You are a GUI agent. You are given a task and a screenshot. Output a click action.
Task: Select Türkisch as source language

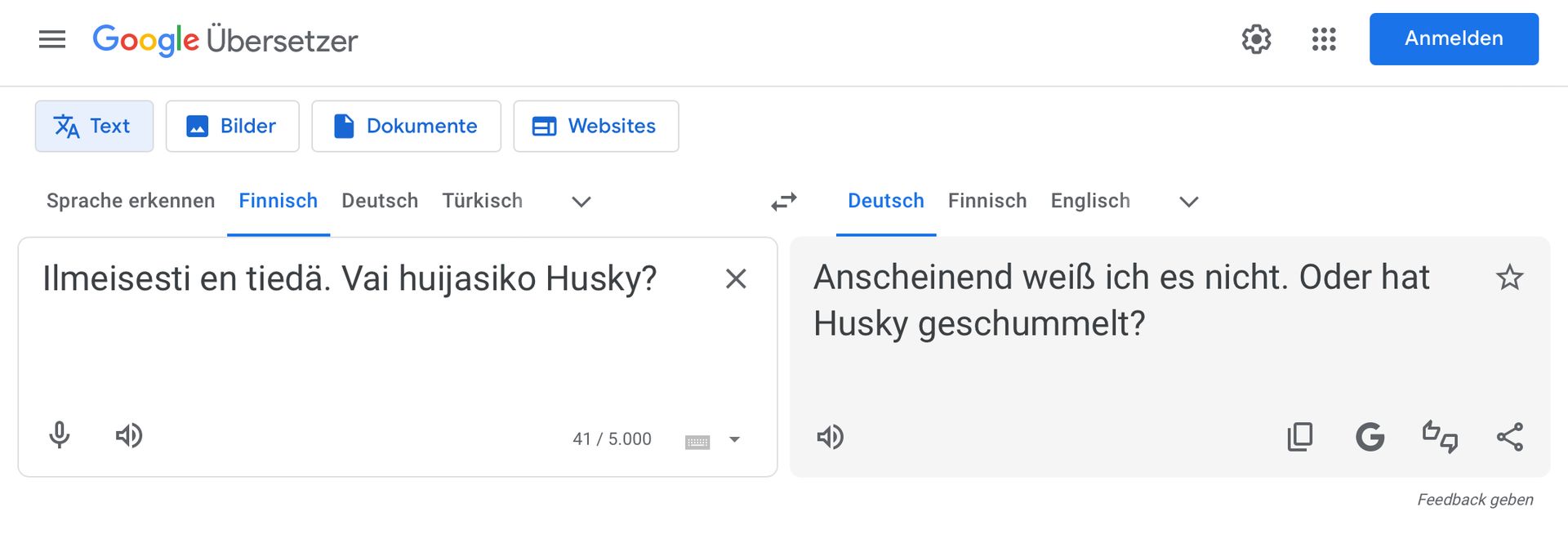click(482, 201)
